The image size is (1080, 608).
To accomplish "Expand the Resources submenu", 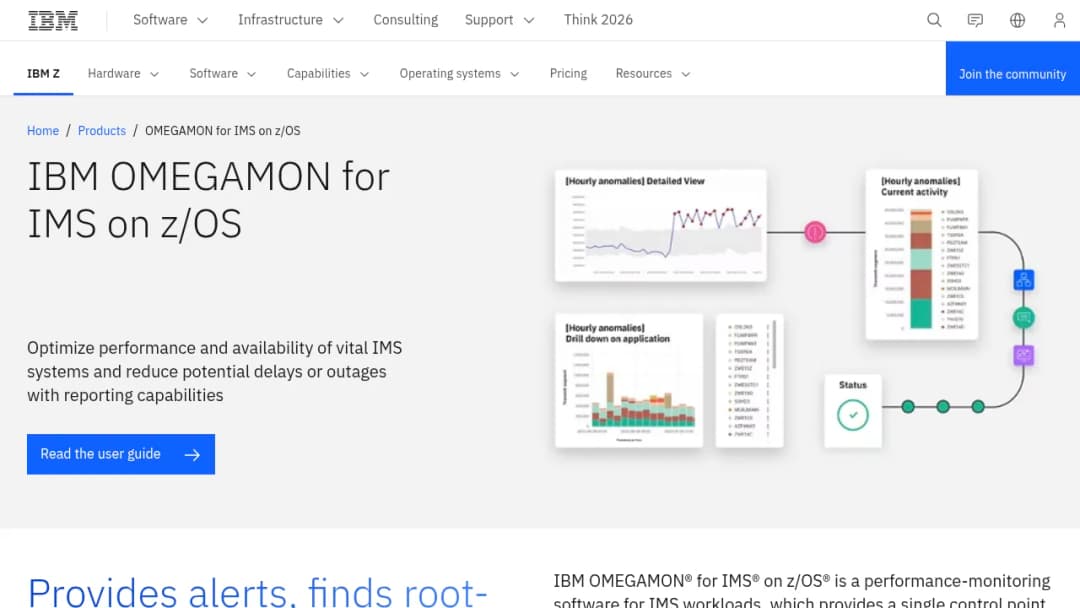I will [653, 74].
